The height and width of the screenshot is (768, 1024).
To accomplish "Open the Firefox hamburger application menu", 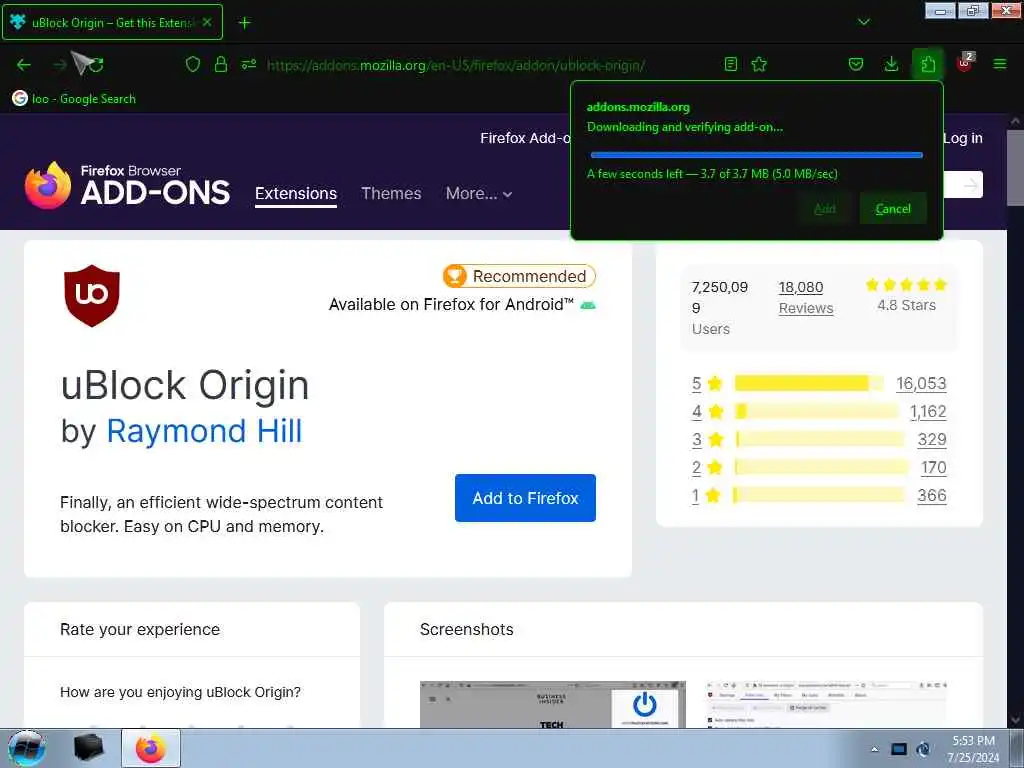I will pos(1000,64).
